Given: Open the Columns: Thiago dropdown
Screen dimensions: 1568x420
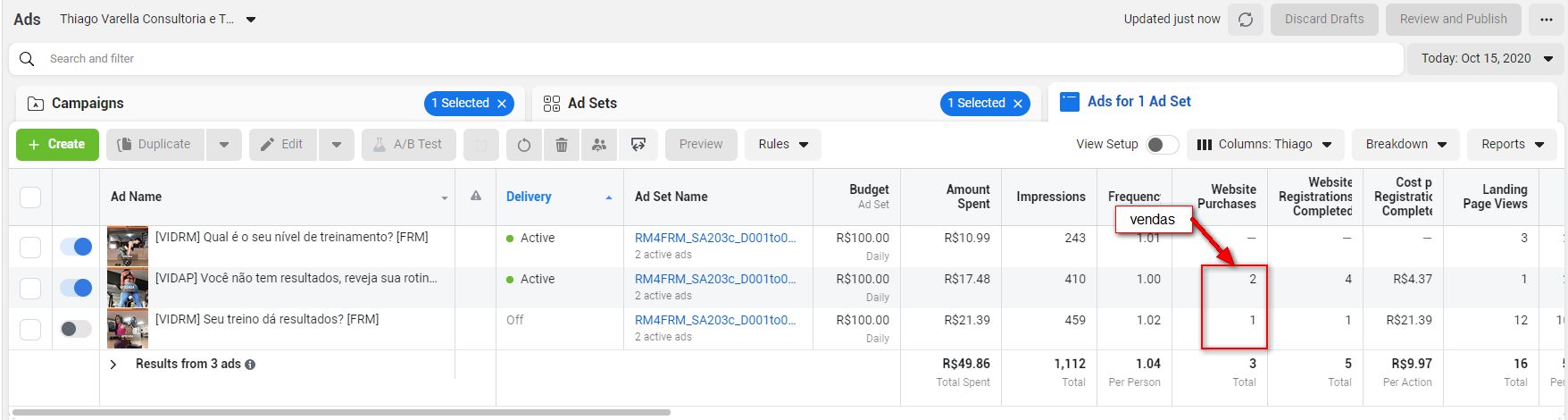Looking at the screenshot, I should (x=1264, y=145).
